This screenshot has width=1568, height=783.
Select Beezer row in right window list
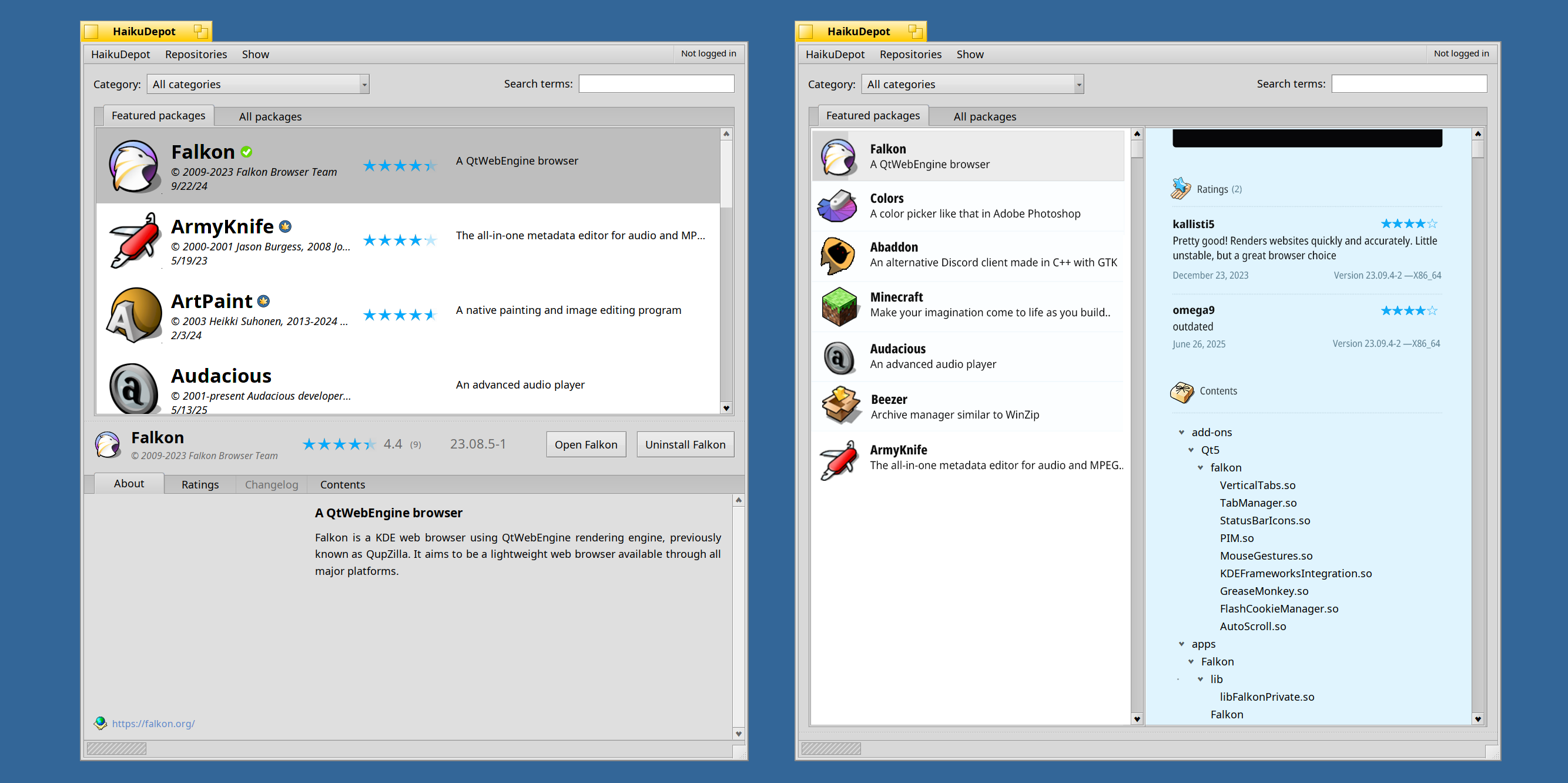(x=968, y=406)
